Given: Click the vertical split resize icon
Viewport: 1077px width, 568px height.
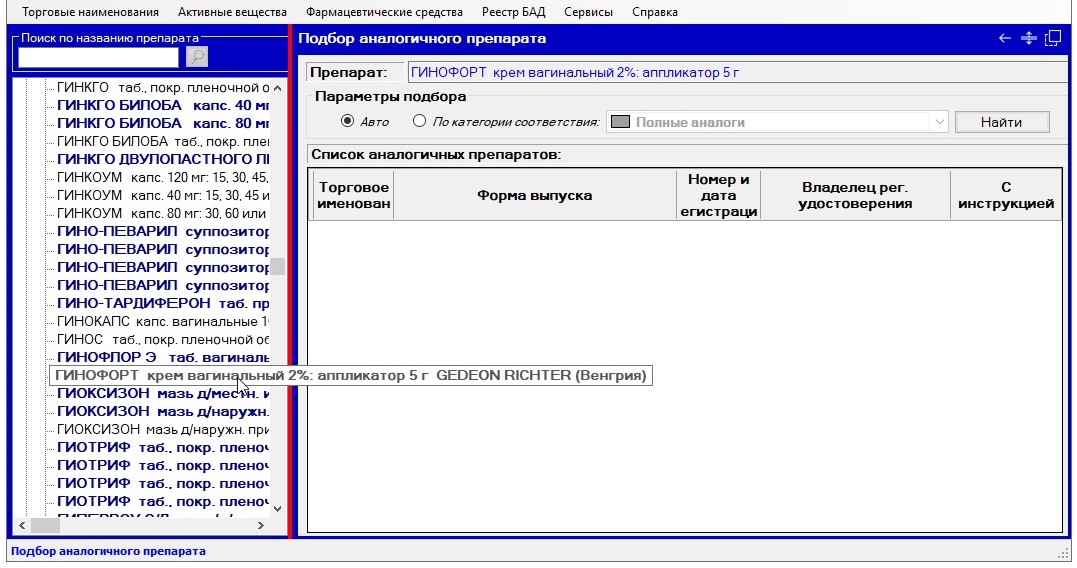Looking at the screenshot, I should click(1028, 38).
